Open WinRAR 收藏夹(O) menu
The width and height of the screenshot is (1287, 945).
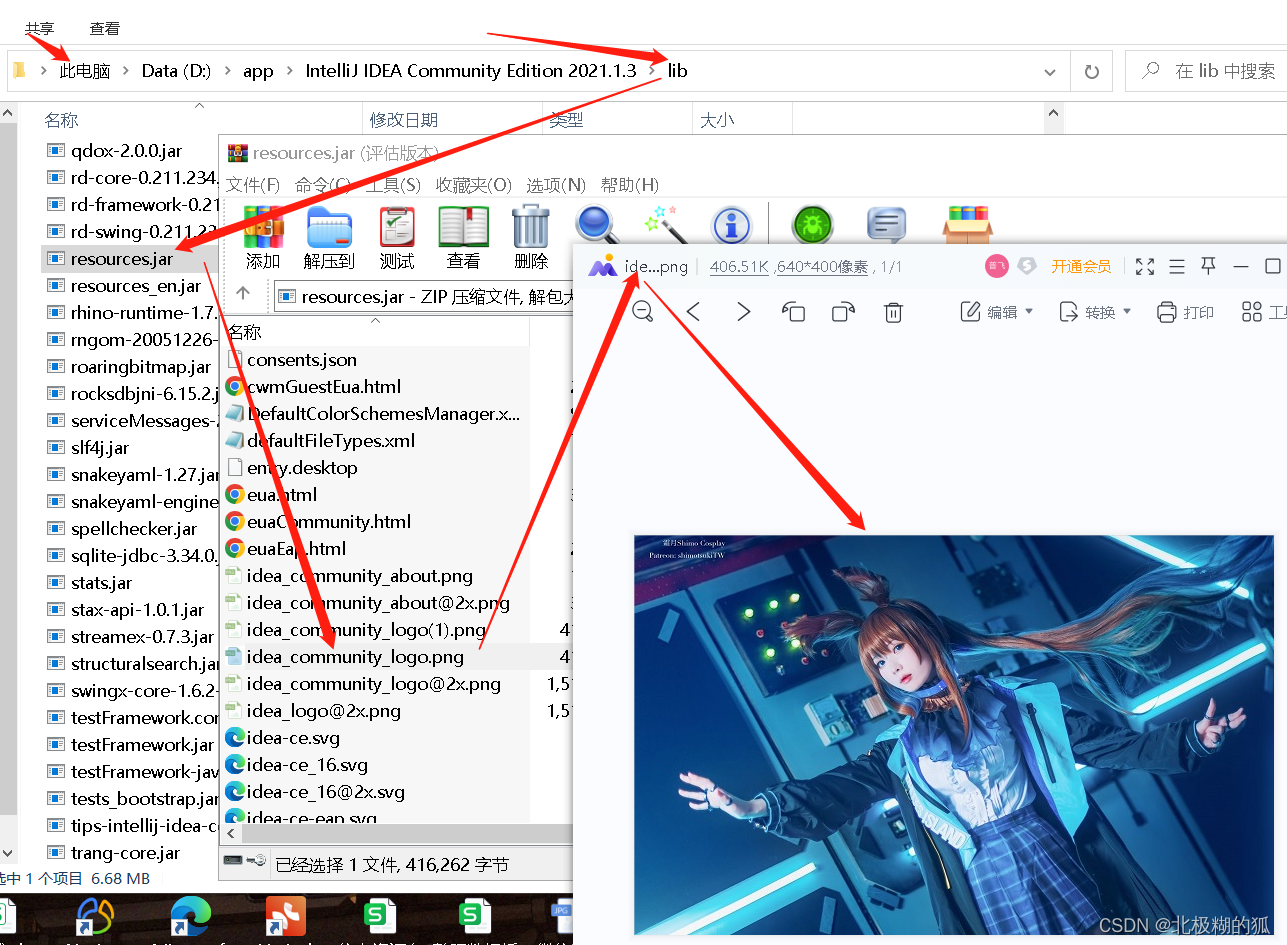[474, 185]
